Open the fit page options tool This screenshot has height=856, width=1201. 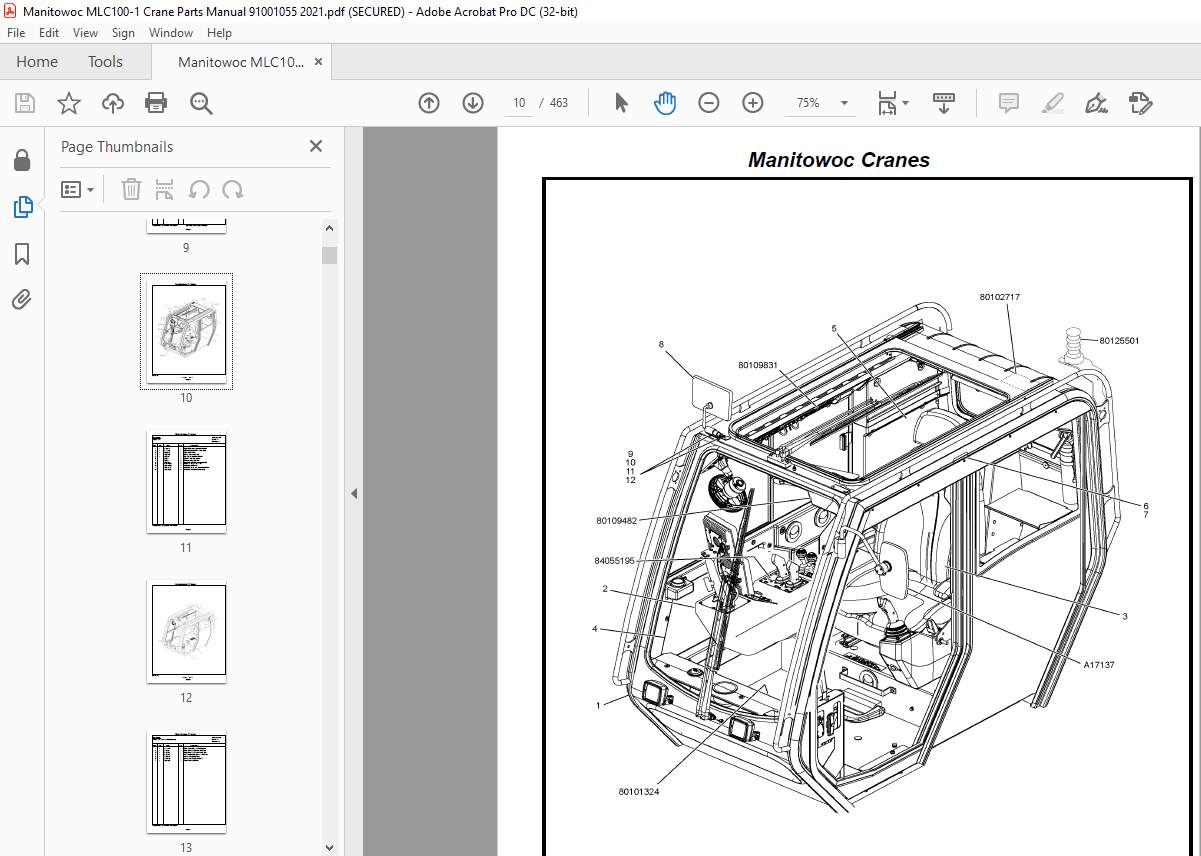[x=892, y=103]
